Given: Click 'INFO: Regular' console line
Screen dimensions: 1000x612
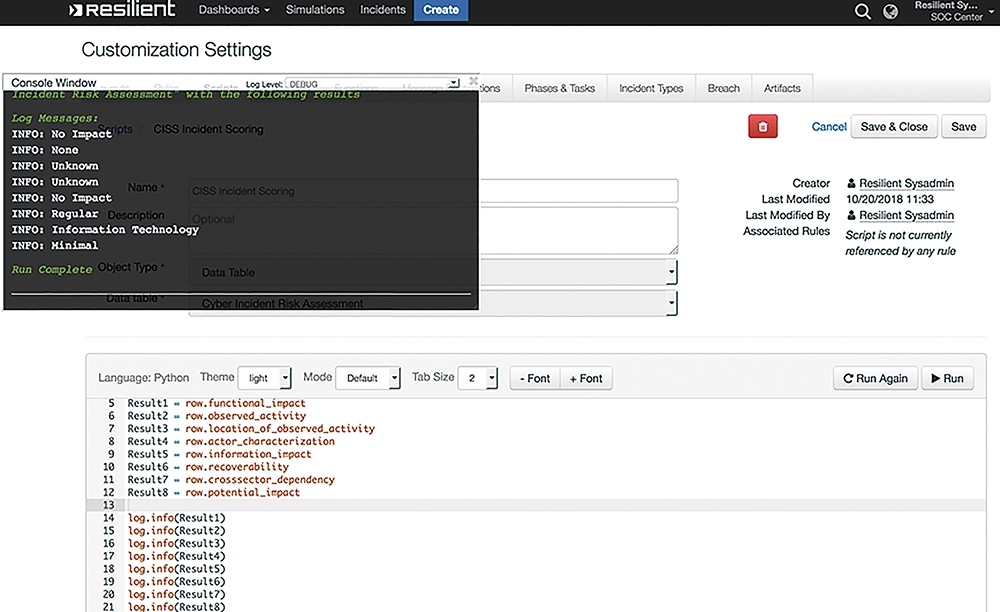Looking at the screenshot, I should pyautogui.click(x=55, y=214).
